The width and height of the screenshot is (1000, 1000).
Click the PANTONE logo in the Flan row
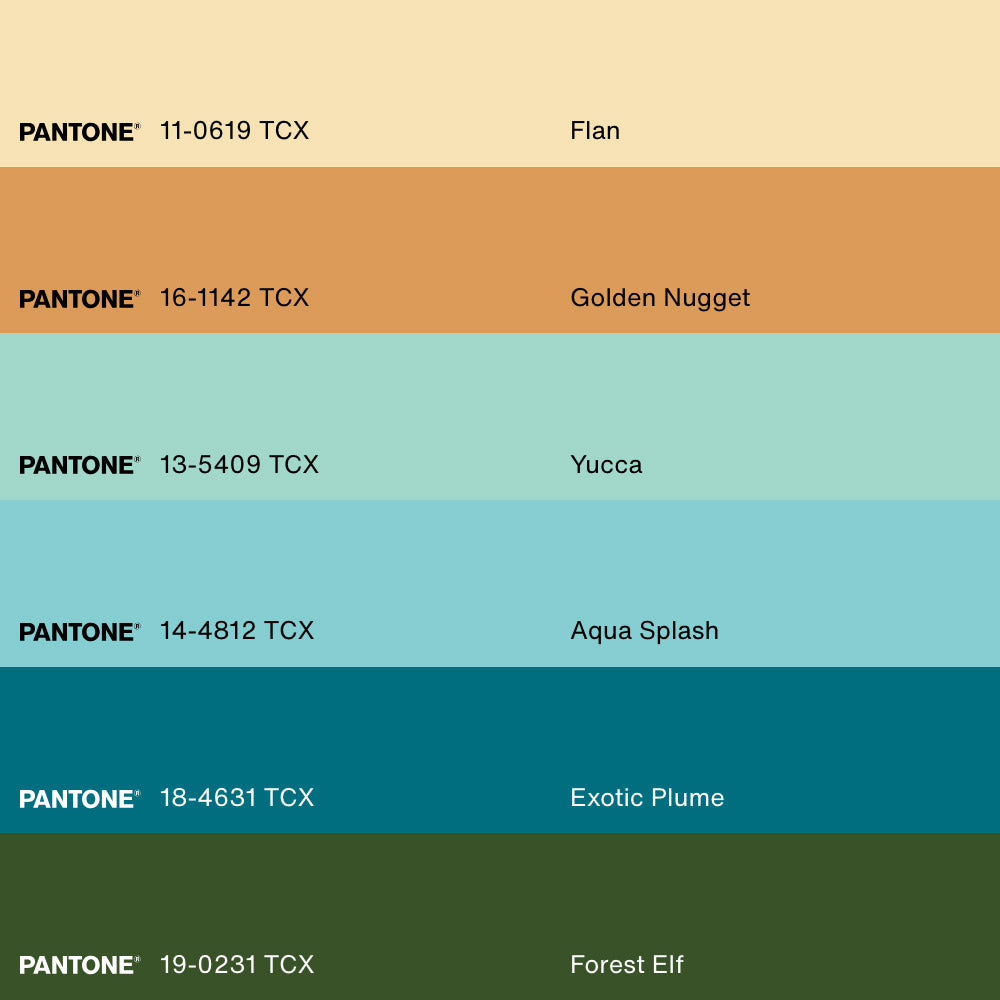point(79,132)
